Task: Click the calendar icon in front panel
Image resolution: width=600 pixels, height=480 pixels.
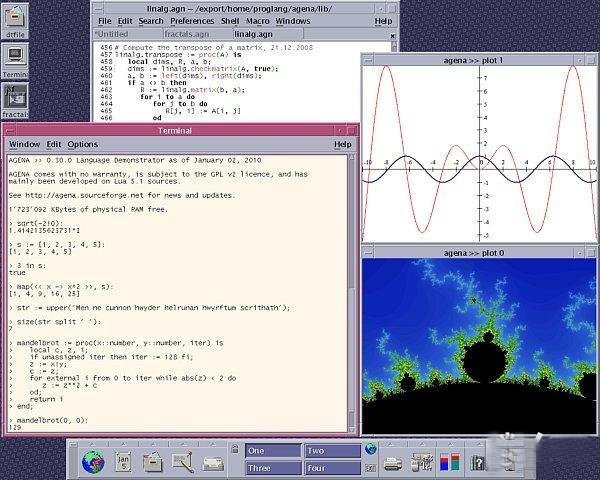Action: [122, 461]
